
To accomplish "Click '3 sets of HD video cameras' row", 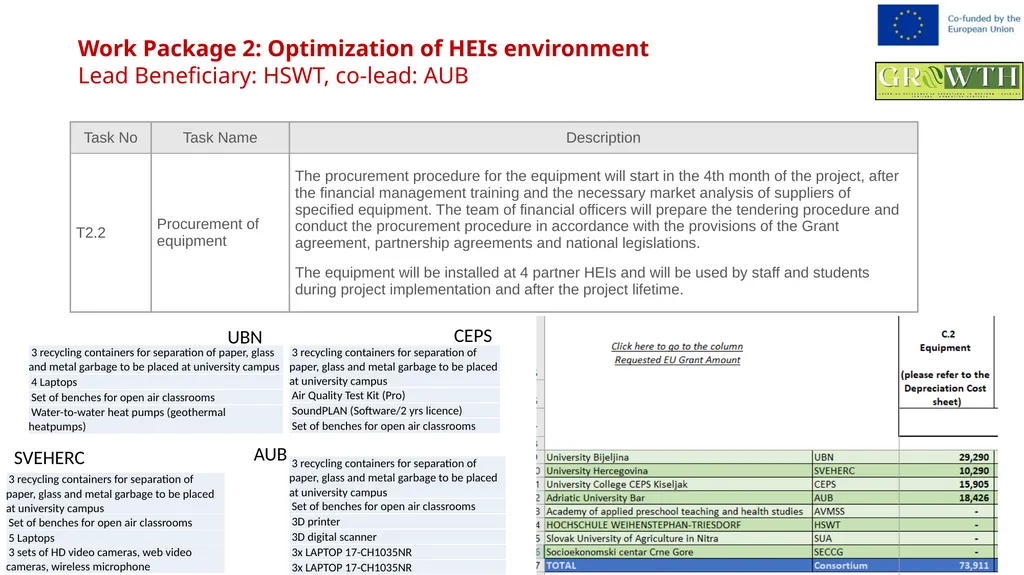I will 116,559.
